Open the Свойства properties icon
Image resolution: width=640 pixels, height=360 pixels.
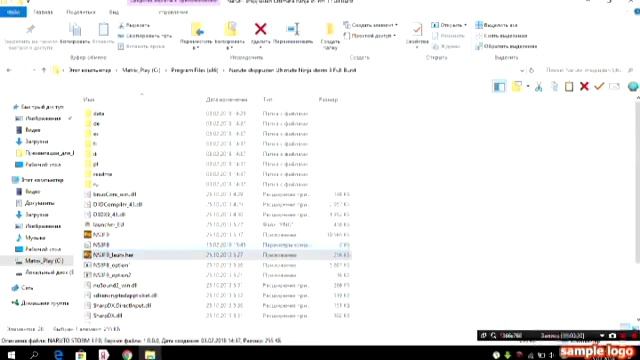pyautogui.click(x=417, y=30)
